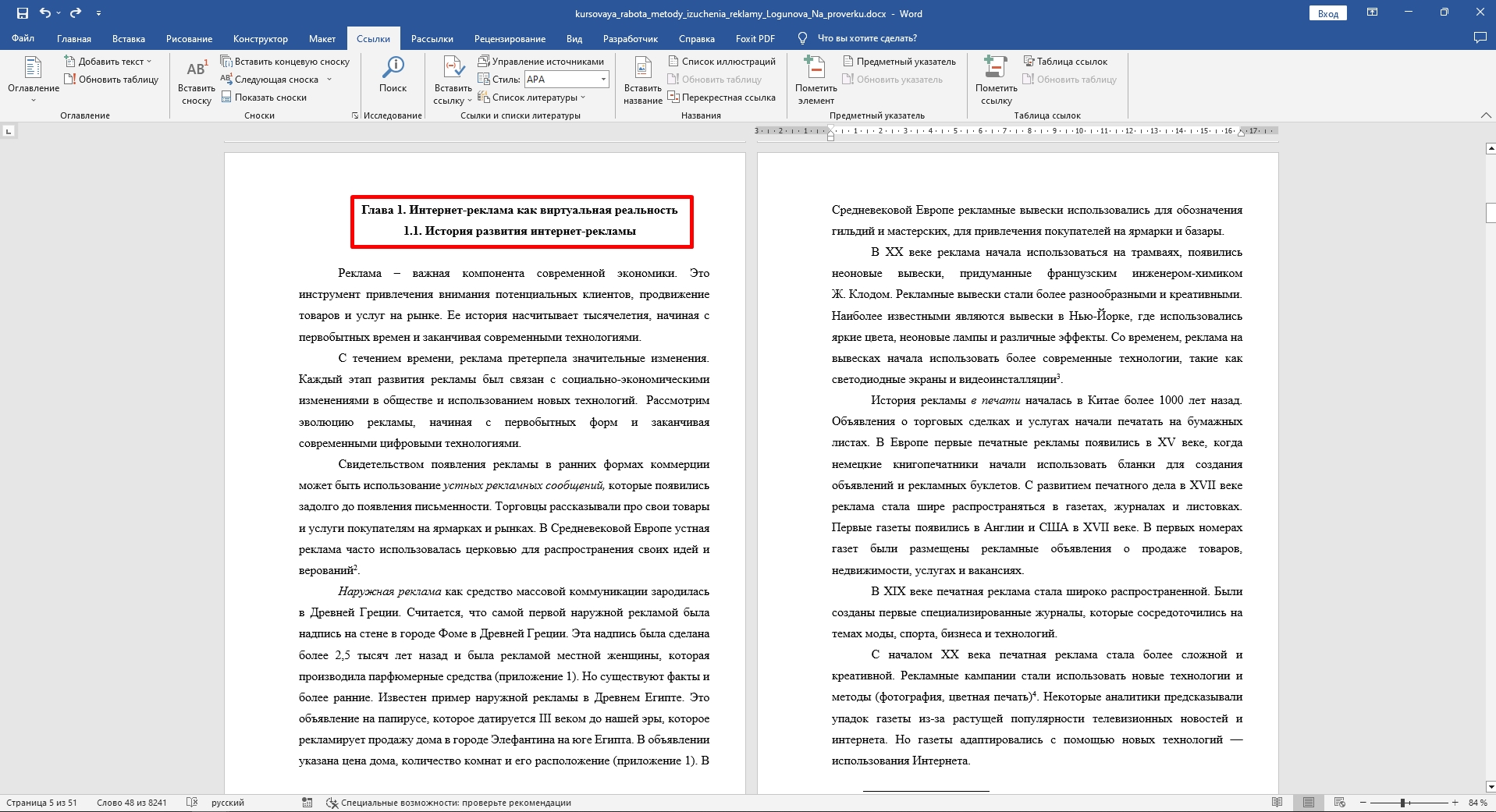
Task: Open the Сноски group dialog launcher
Action: point(355,115)
